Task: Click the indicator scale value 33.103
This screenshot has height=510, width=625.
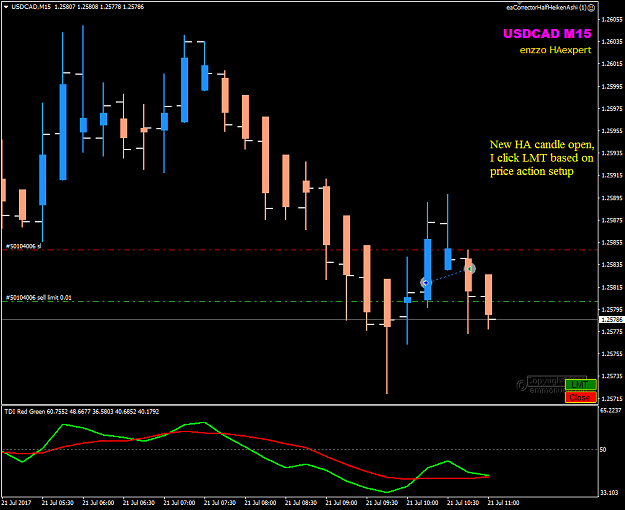Action: [609, 493]
